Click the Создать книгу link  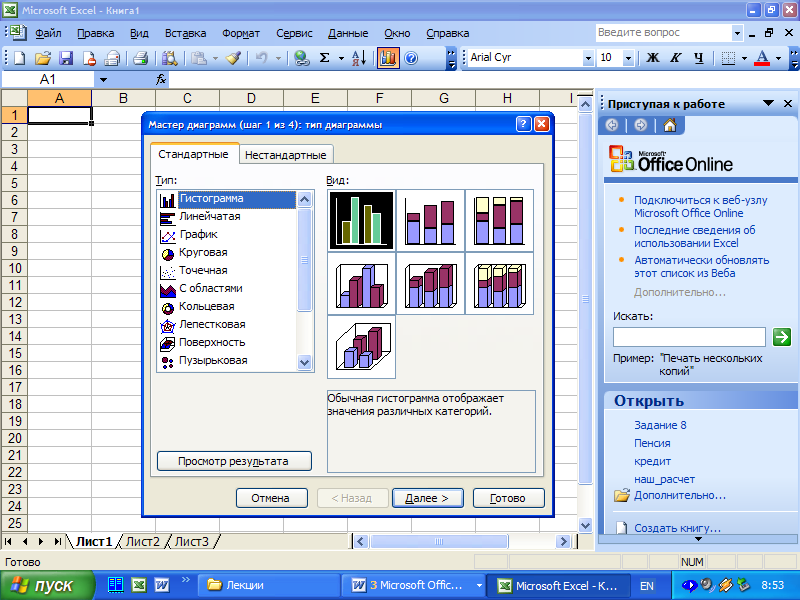pyautogui.click(x=678, y=528)
